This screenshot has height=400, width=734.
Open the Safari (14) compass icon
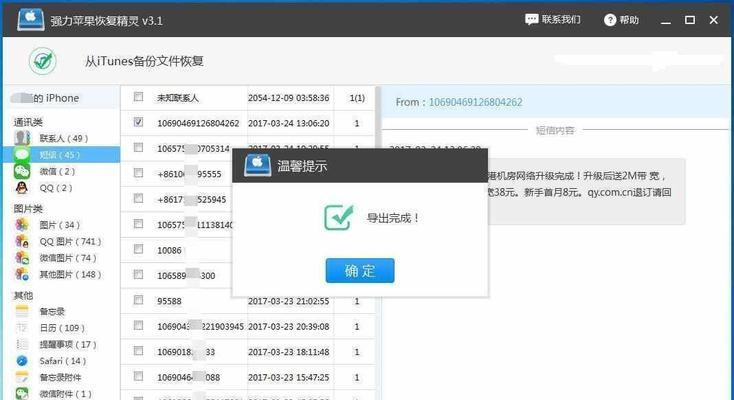click(x=22, y=361)
